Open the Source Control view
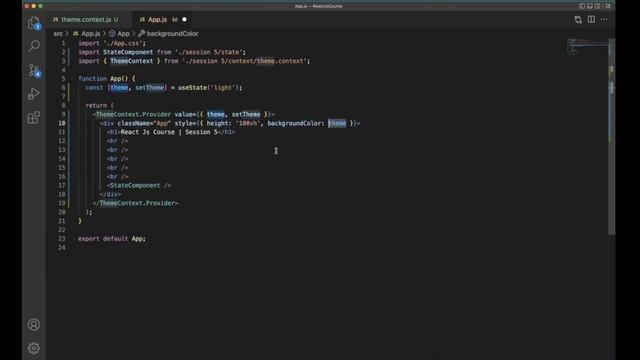The height and width of the screenshot is (360, 640). pos(34,70)
